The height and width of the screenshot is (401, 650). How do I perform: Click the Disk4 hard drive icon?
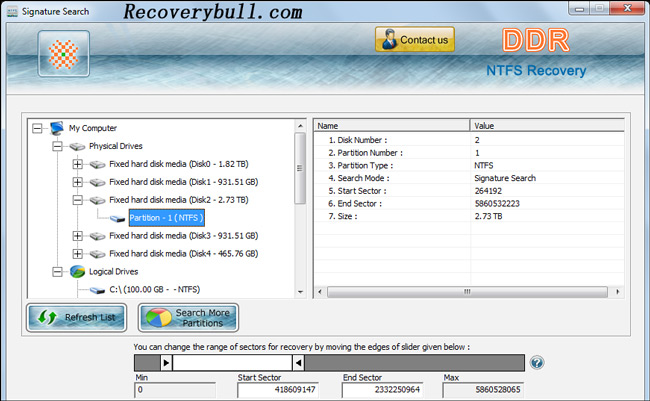[97, 254]
